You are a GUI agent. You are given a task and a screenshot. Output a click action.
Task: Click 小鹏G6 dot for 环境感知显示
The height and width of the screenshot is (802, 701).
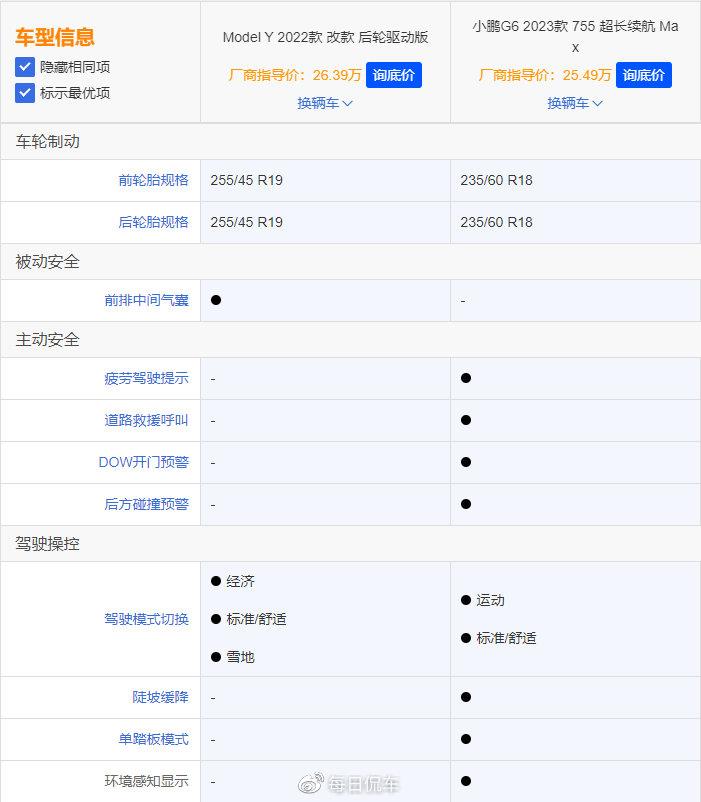point(466,781)
